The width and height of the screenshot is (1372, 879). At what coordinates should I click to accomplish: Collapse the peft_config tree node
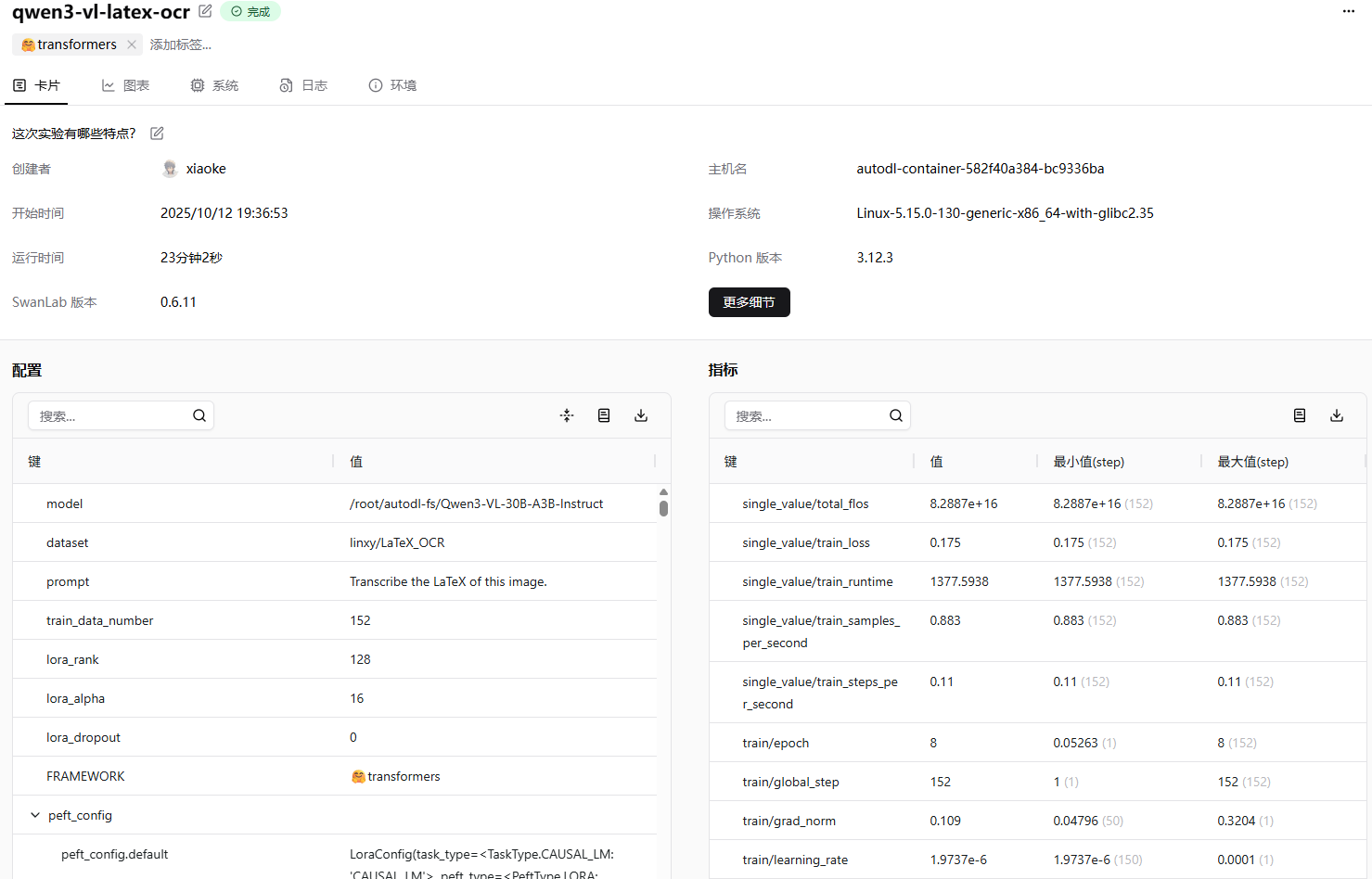point(35,815)
